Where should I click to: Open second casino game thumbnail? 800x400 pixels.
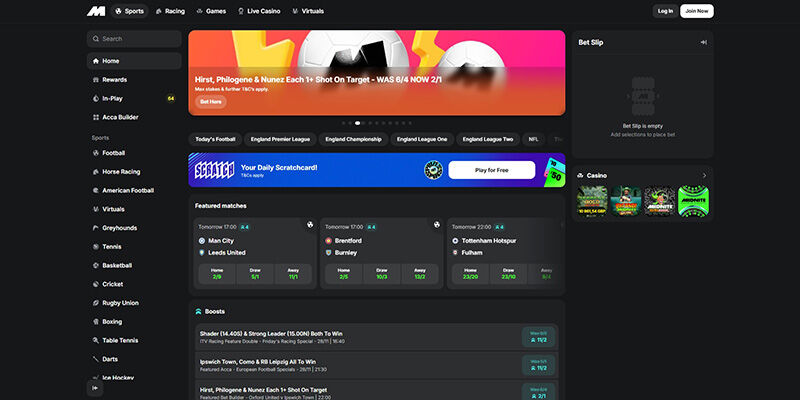click(626, 201)
